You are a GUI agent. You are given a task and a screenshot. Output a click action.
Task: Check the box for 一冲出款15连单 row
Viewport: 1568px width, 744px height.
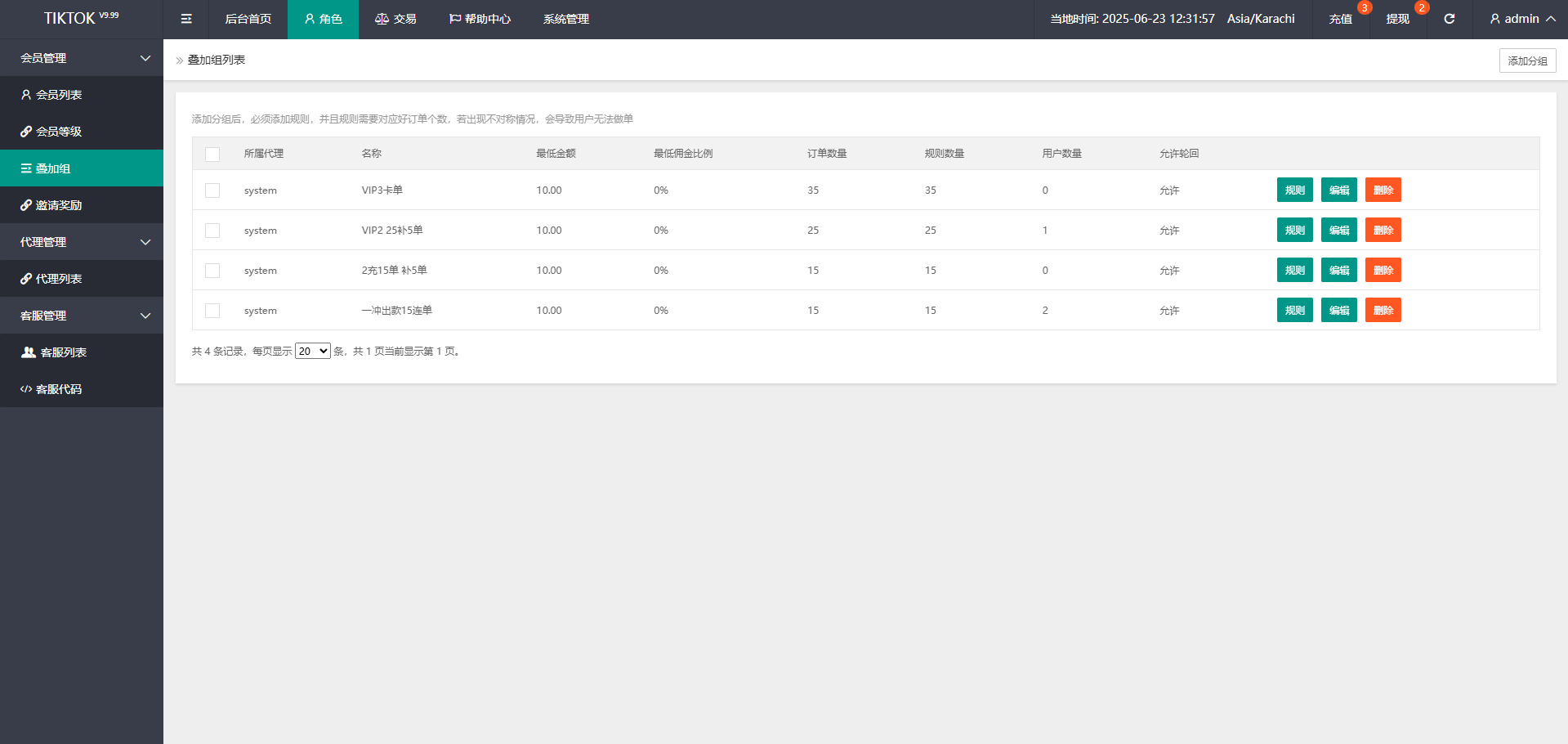click(212, 311)
